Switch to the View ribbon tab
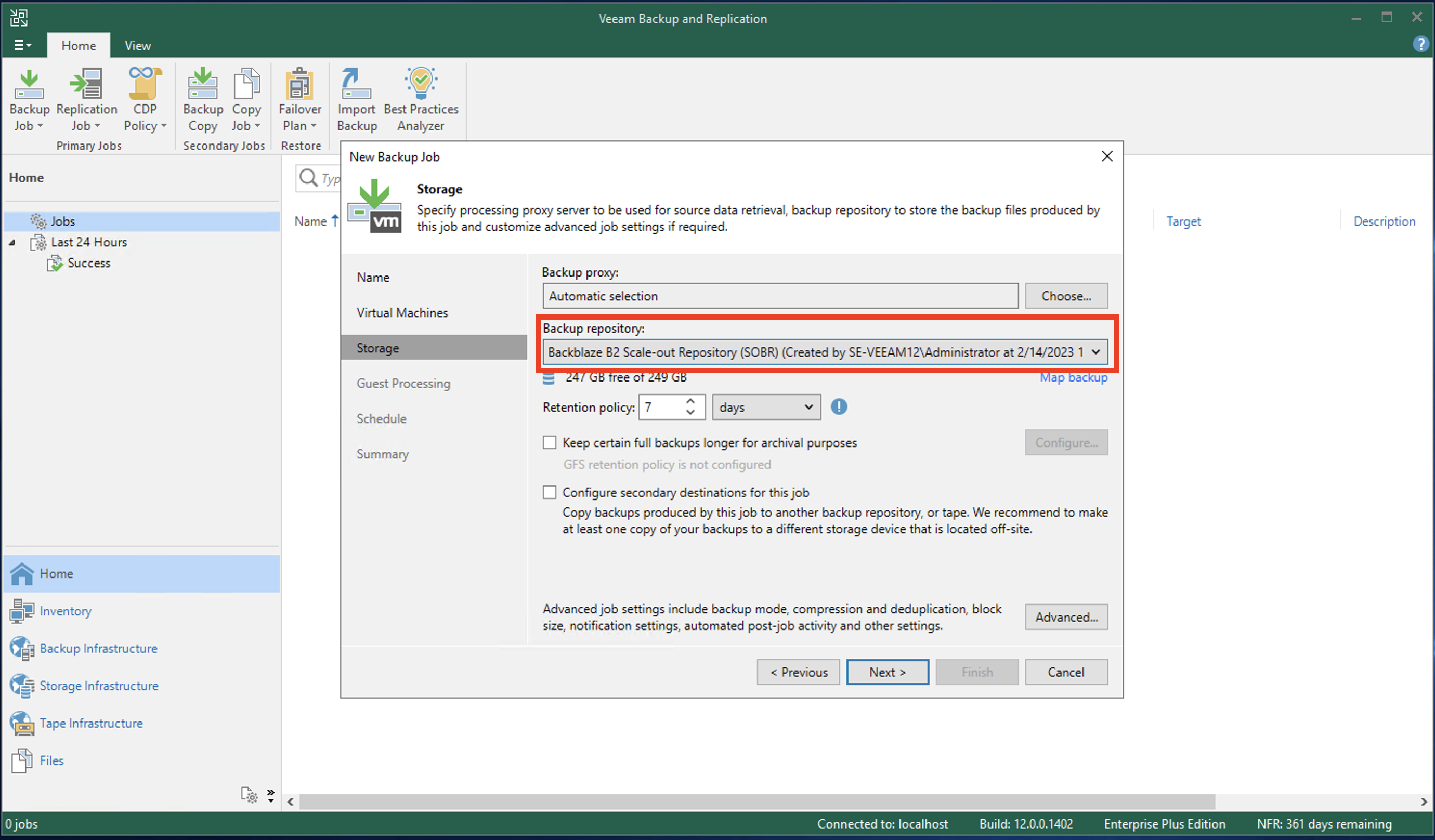Screen dimensions: 1435x840 [x=138, y=45]
